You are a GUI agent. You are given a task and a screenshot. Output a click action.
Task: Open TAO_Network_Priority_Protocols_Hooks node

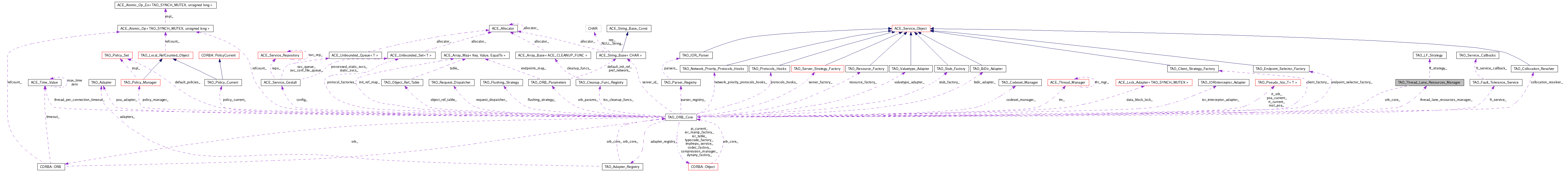pyautogui.click(x=713, y=68)
